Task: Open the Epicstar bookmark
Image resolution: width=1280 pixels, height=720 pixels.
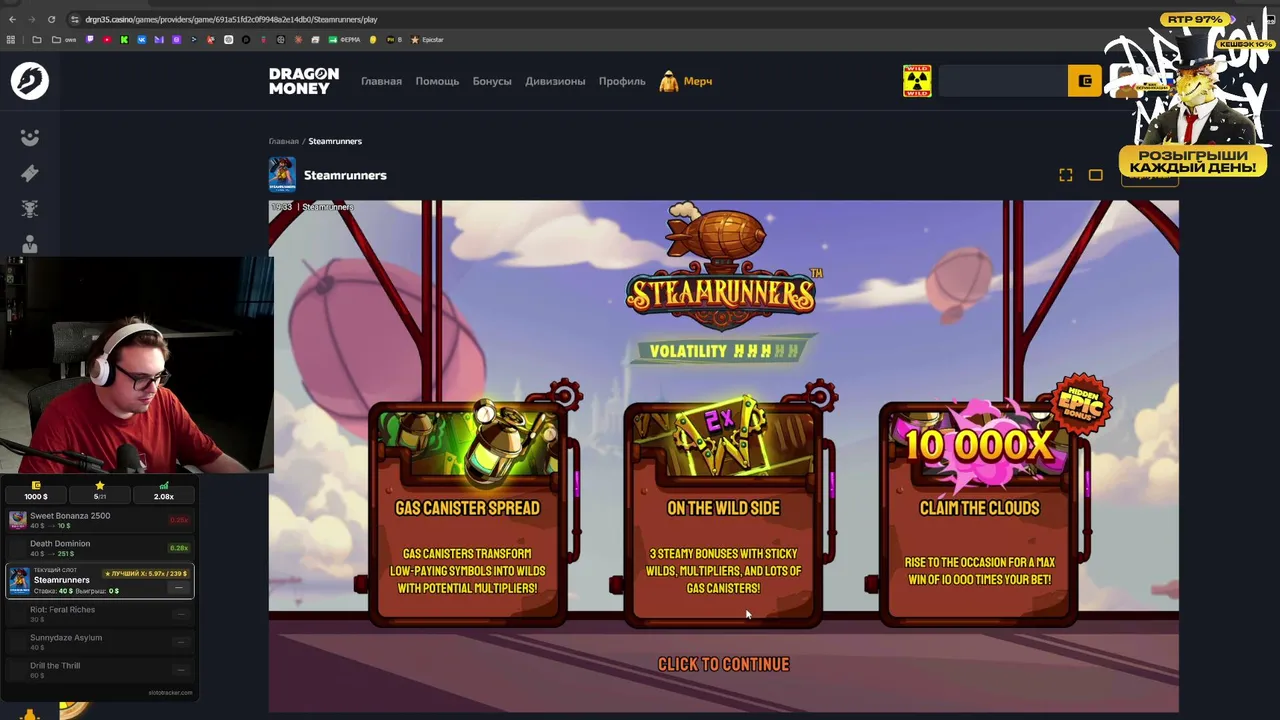Action: pyautogui.click(x=428, y=40)
